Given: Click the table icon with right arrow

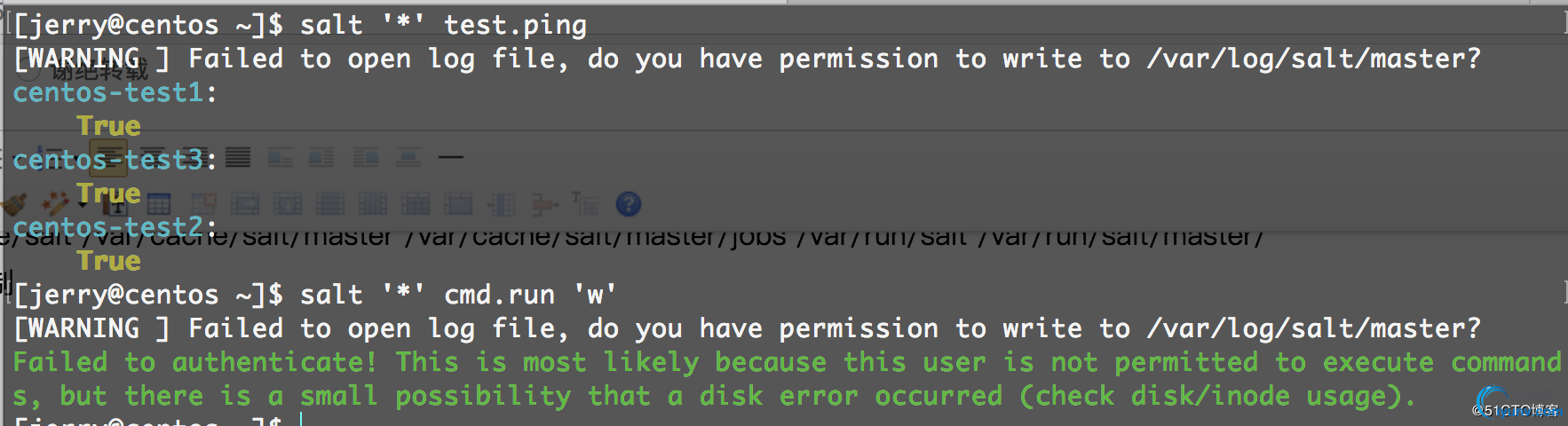Looking at the screenshot, I should coord(245,205).
